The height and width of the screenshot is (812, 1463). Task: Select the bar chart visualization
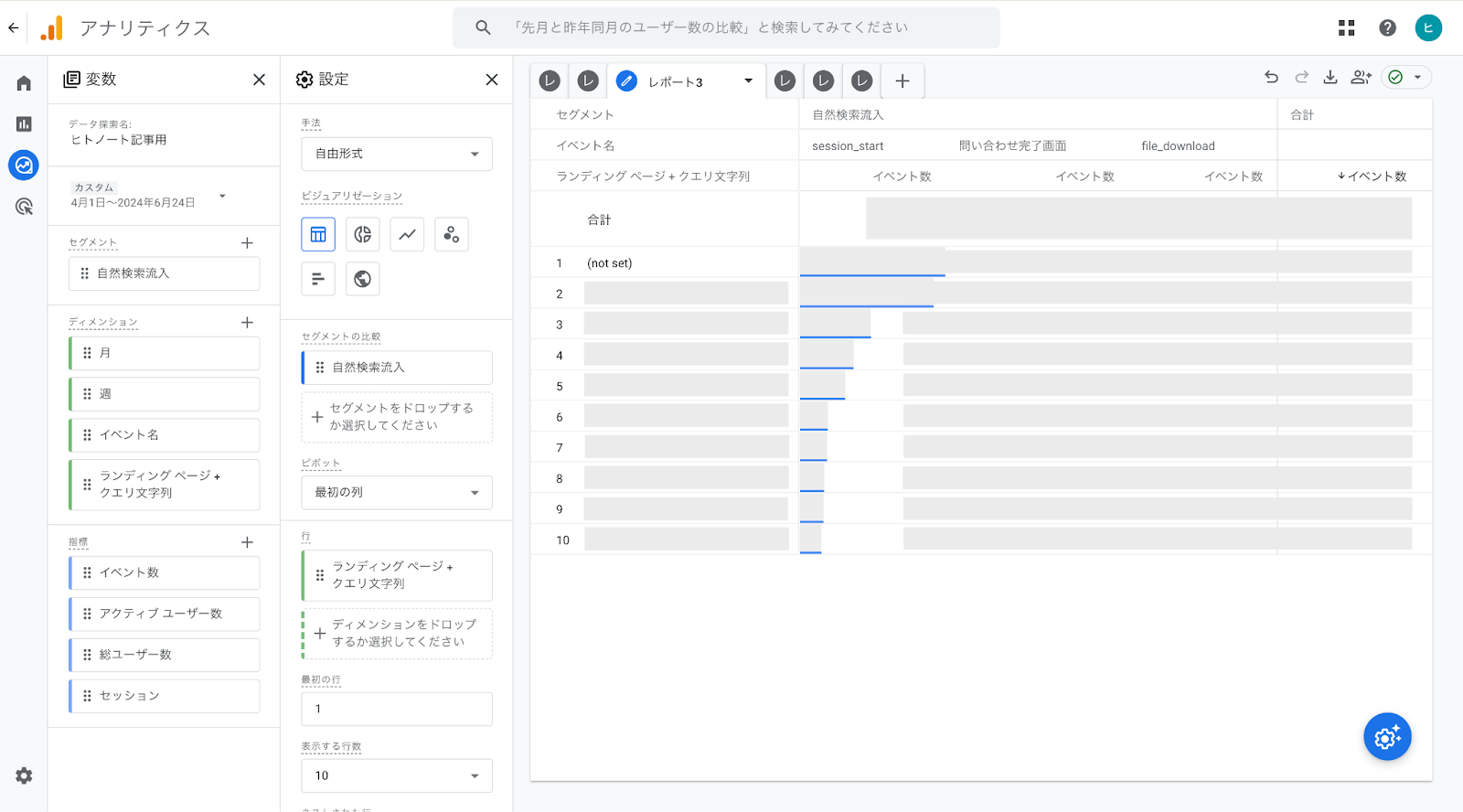coord(318,279)
